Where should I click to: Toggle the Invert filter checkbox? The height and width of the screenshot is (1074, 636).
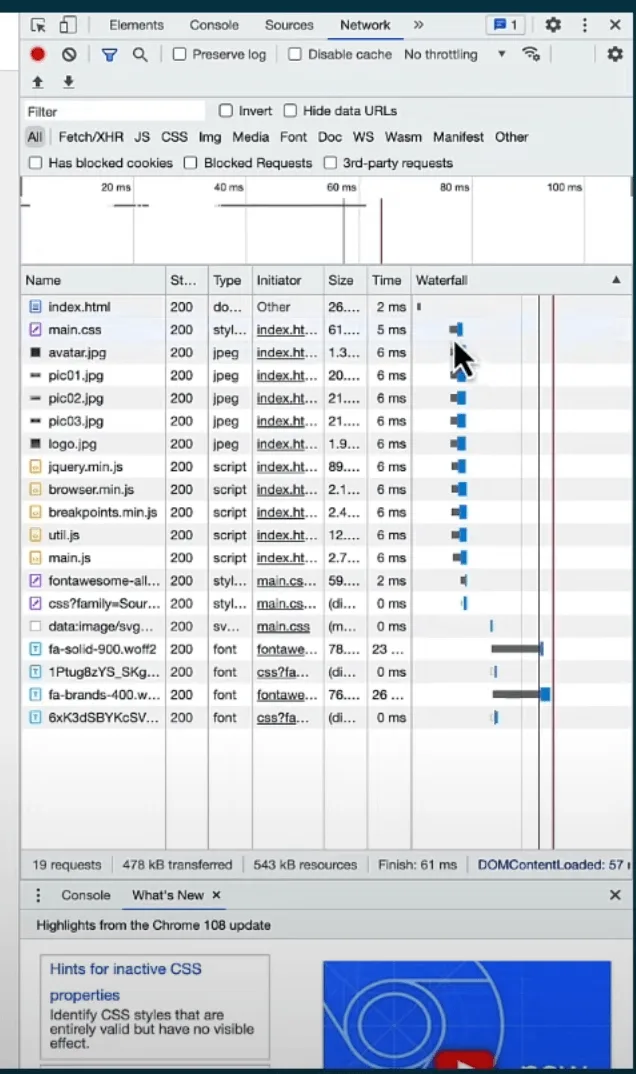pyautogui.click(x=225, y=110)
